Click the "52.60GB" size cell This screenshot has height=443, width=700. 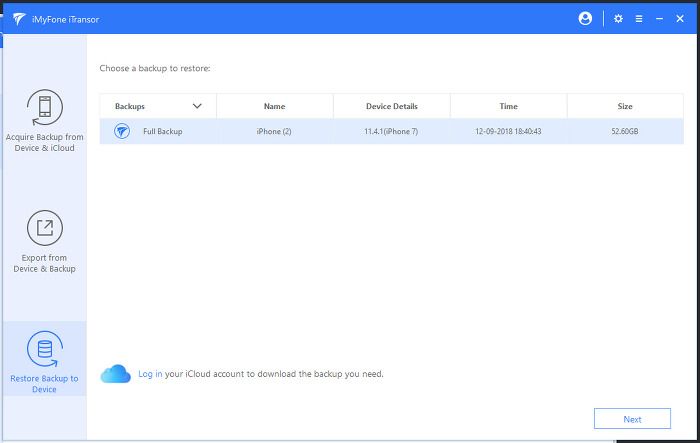pos(625,131)
